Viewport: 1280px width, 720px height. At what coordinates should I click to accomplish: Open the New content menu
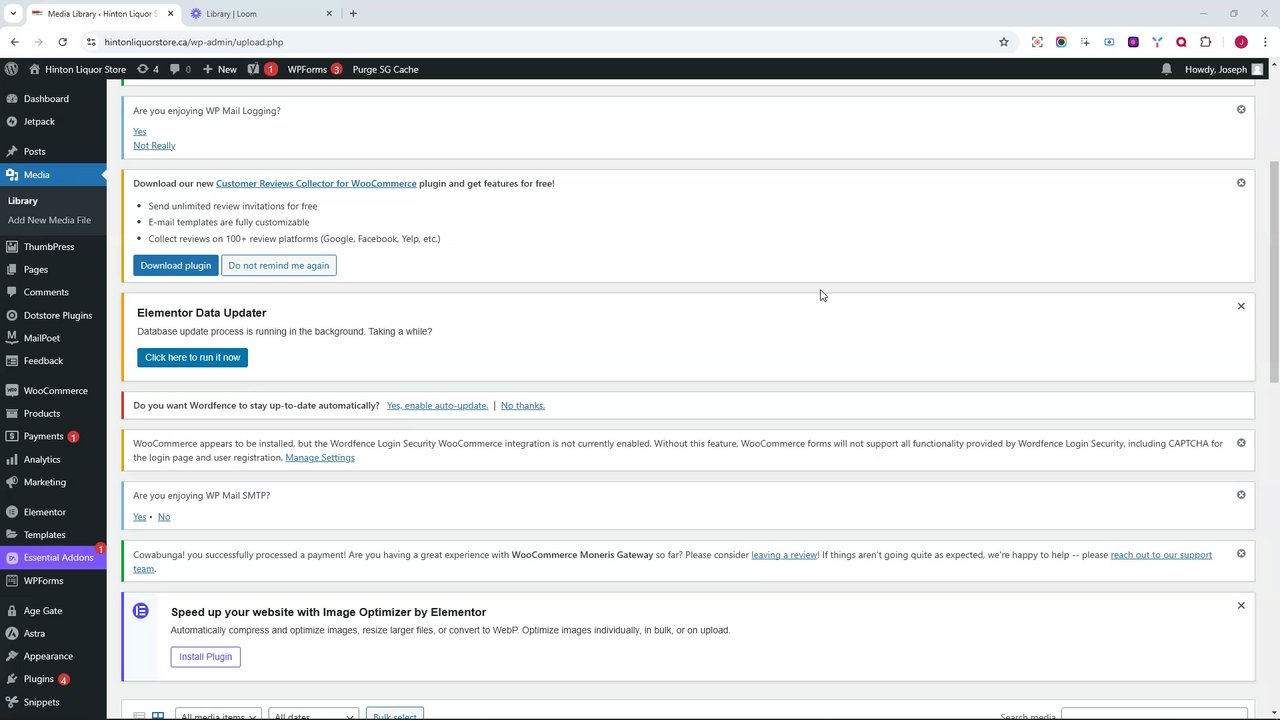point(219,69)
